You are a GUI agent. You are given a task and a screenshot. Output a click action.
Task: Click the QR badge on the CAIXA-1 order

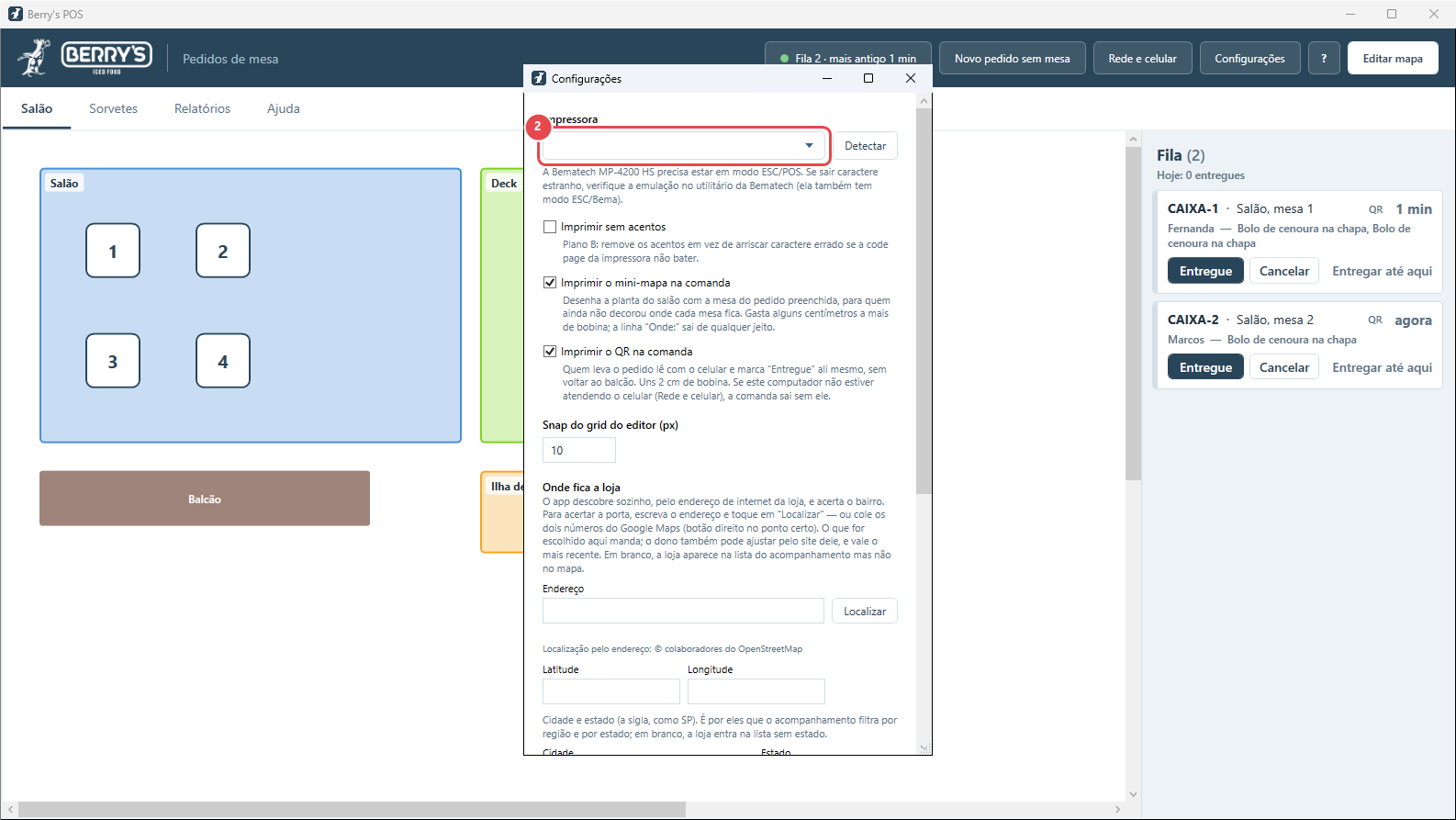pyautogui.click(x=1375, y=209)
